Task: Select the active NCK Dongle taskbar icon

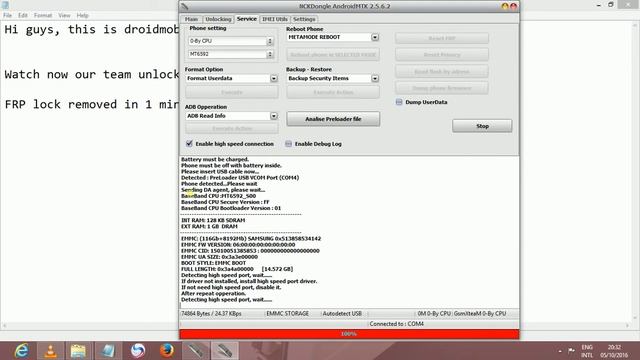Action: point(224,351)
